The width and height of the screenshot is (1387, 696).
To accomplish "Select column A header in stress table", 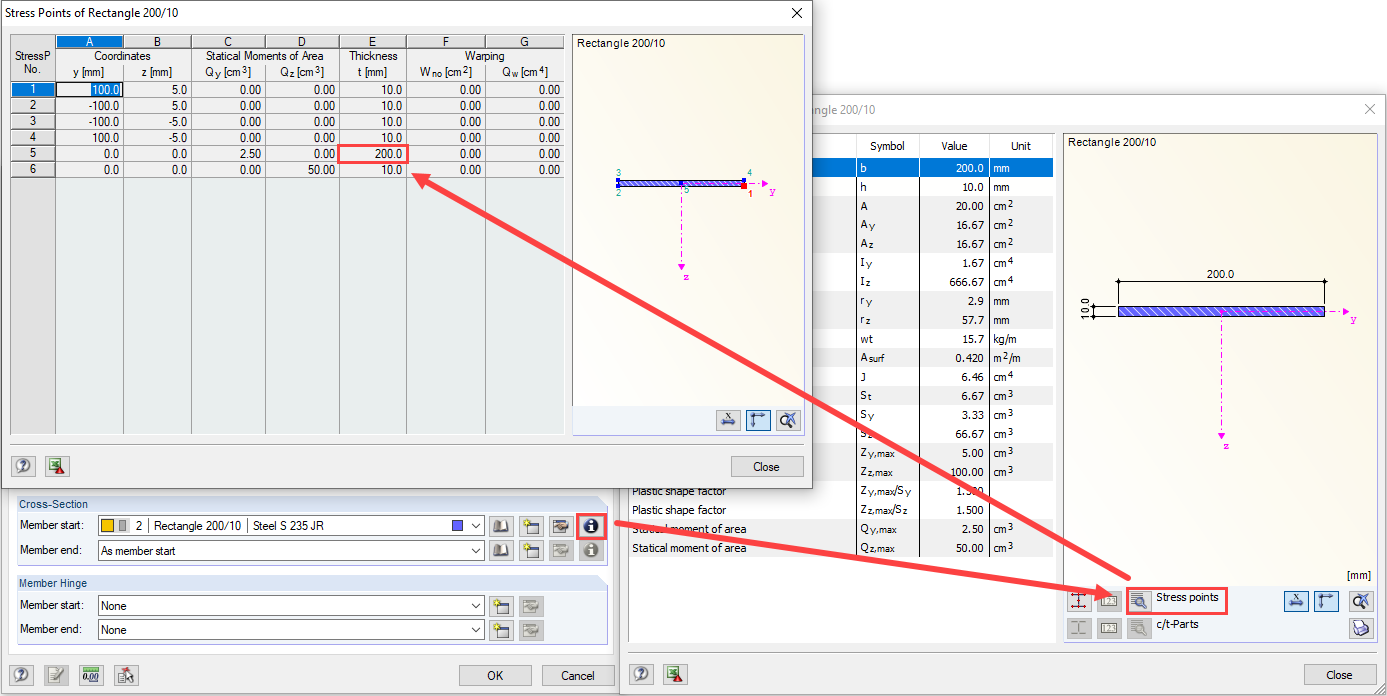I will click(90, 42).
